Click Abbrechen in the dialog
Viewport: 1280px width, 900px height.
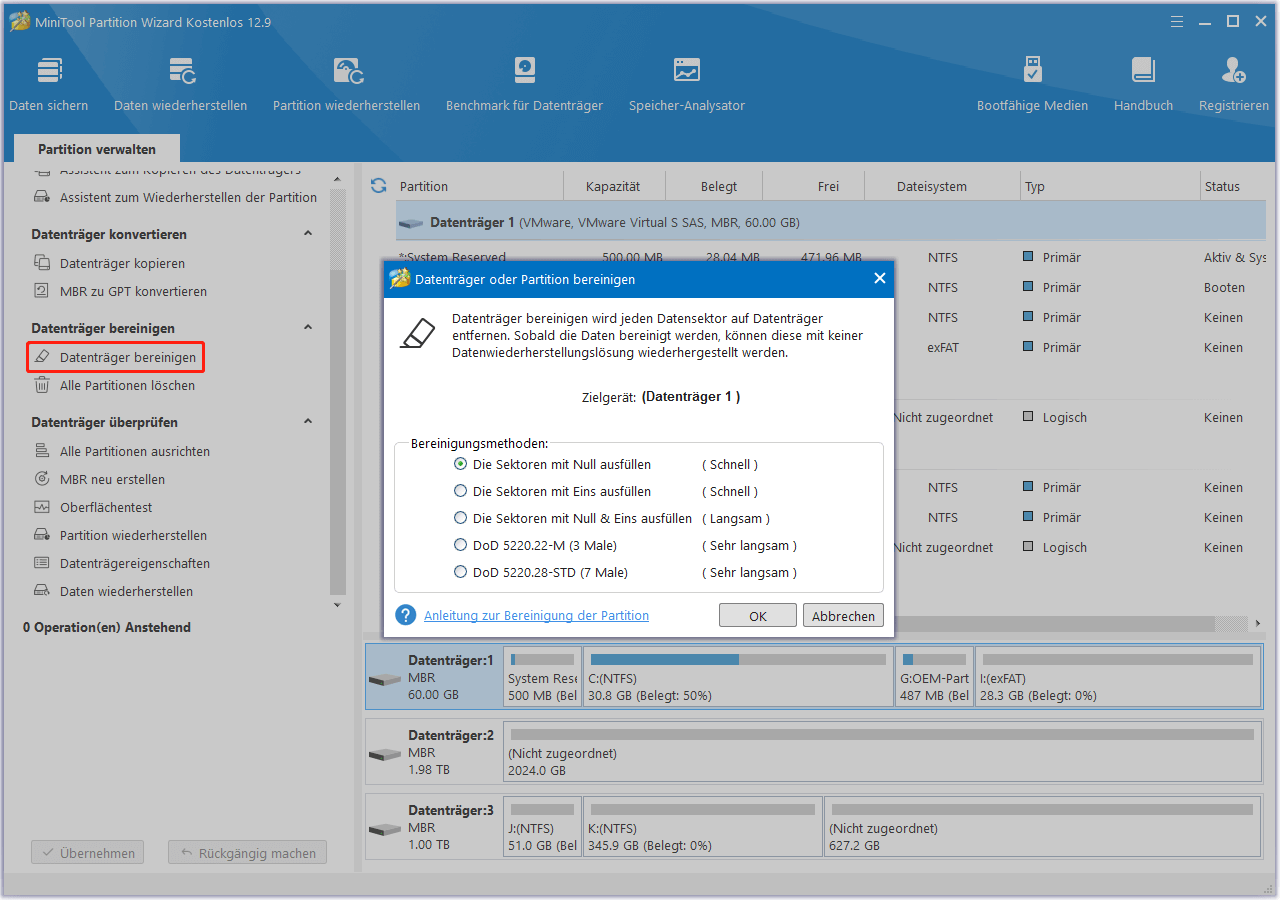pos(843,616)
